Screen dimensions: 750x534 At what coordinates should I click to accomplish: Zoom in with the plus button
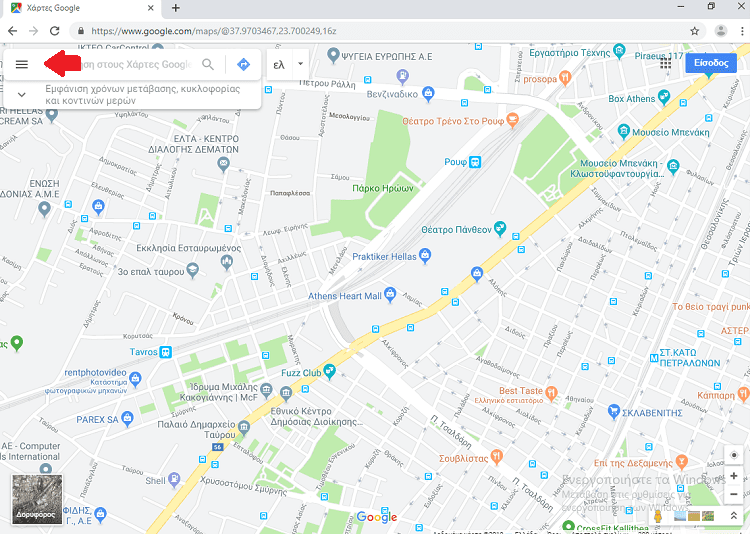734,476
